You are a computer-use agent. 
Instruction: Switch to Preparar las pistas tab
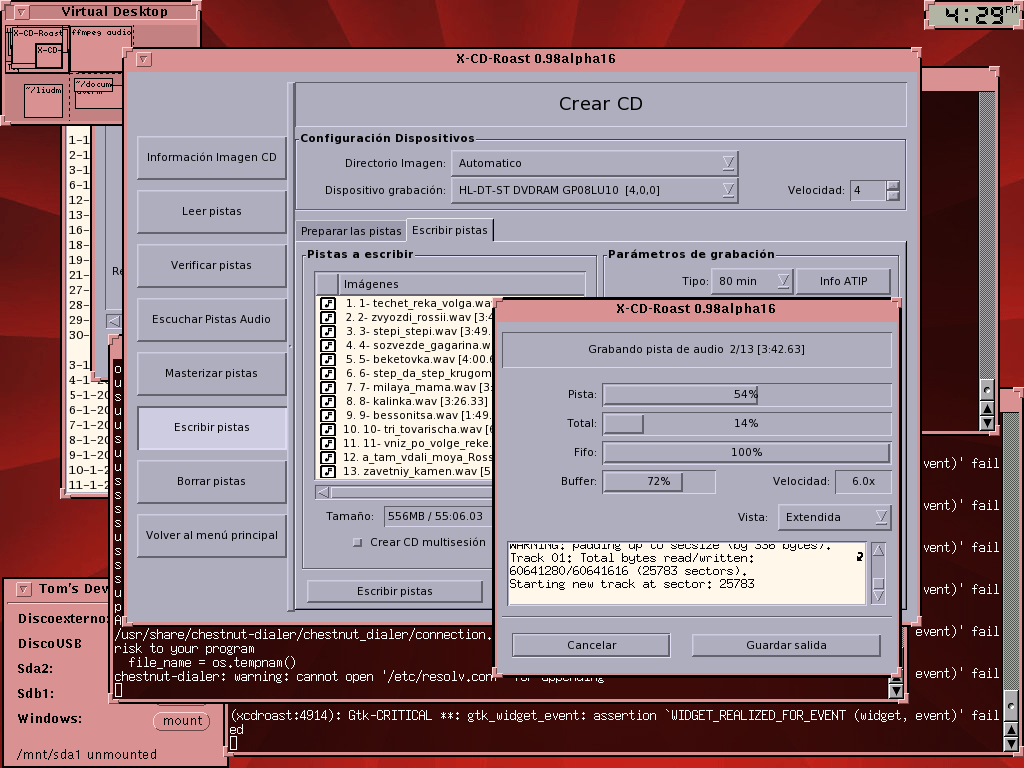(x=351, y=231)
